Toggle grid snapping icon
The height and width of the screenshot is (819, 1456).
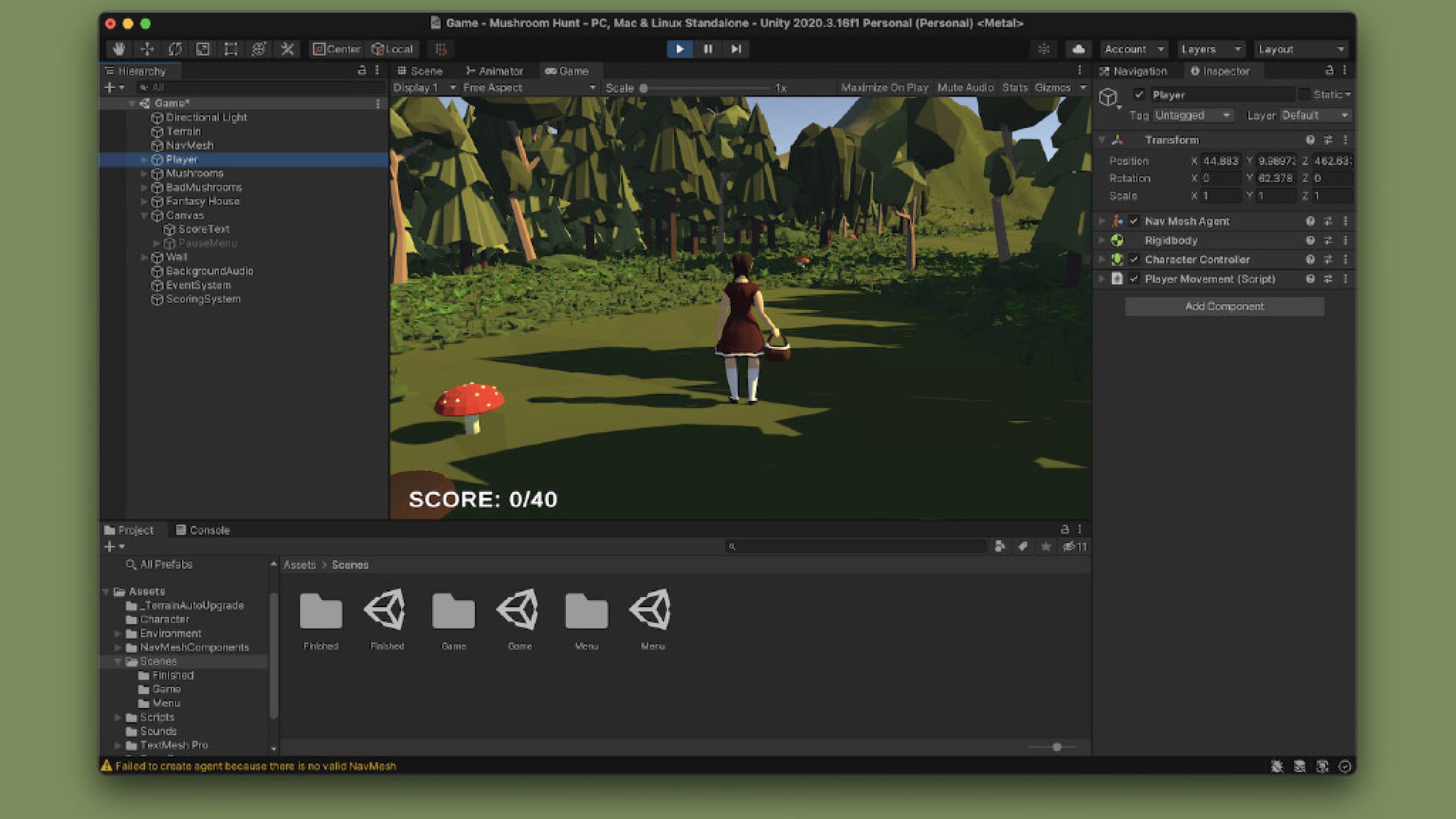coord(441,49)
